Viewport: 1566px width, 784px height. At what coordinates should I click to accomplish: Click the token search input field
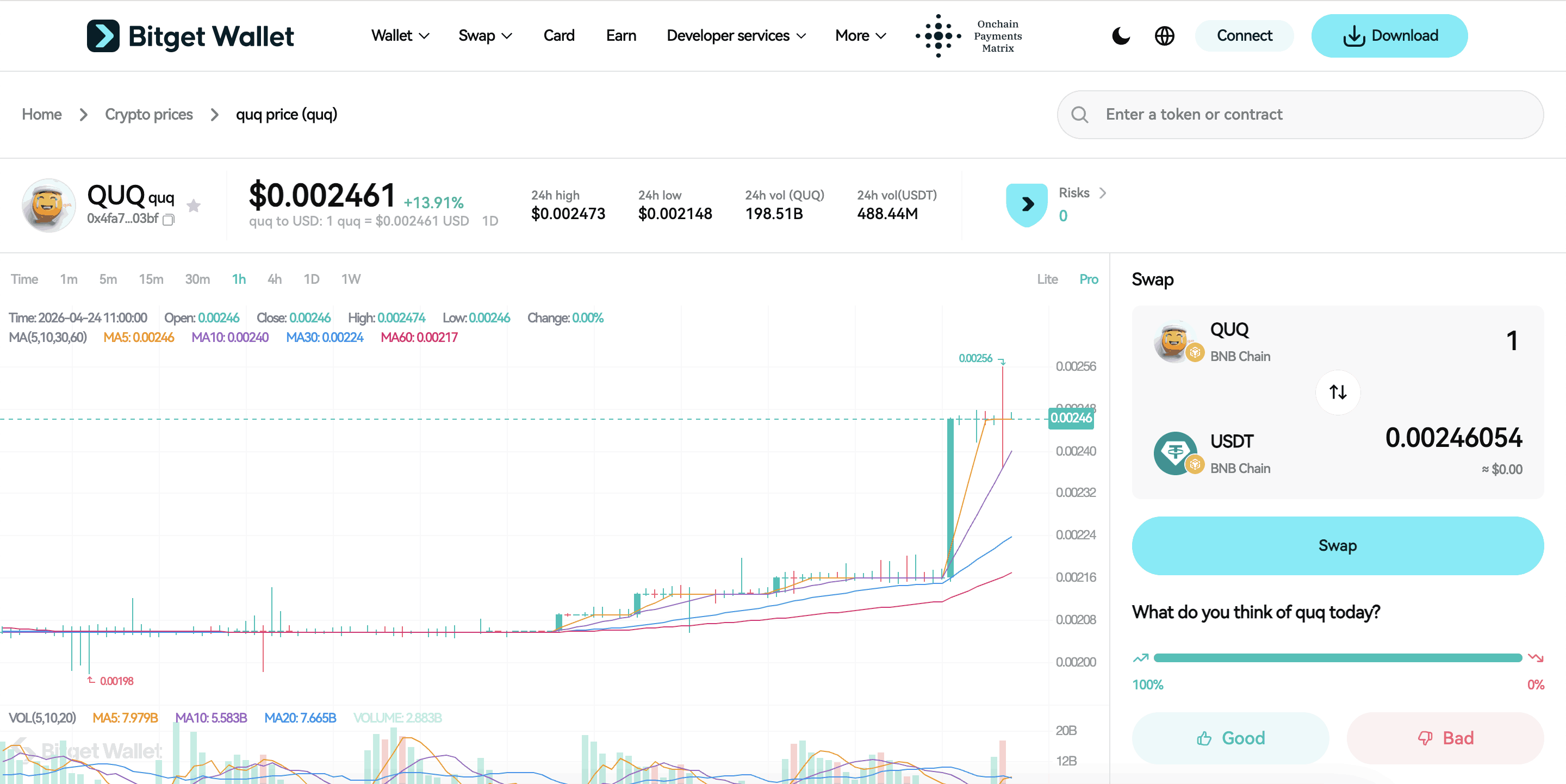[x=1277, y=114]
